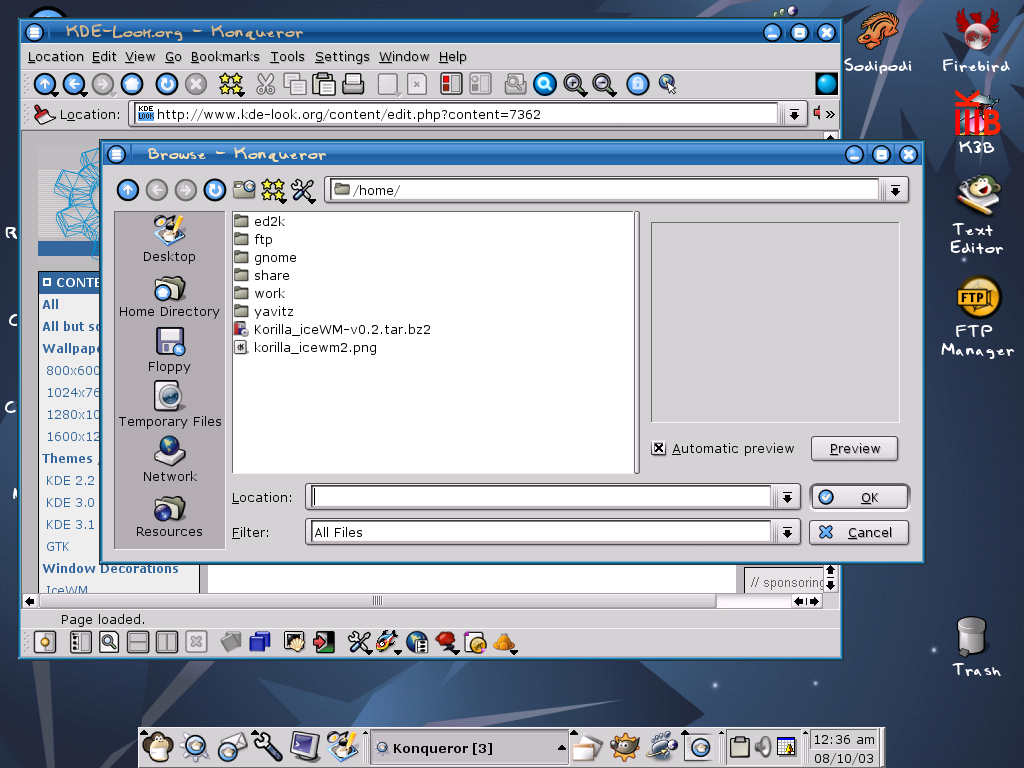Expand the URL history dropdown in main window
Screen dimensions: 1024x768
pyautogui.click(x=793, y=114)
